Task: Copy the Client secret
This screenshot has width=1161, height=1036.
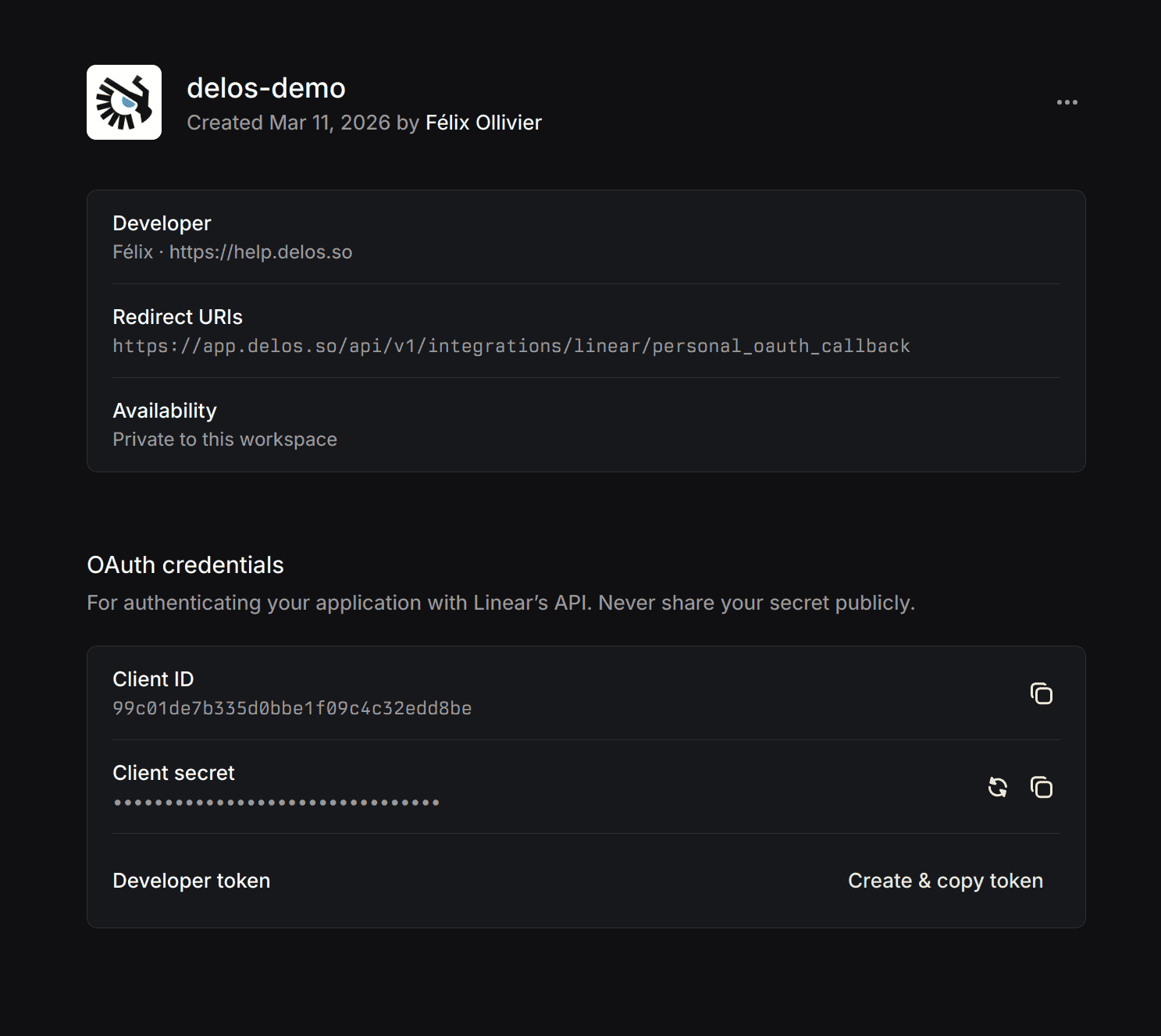Action: [x=1042, y=787]
